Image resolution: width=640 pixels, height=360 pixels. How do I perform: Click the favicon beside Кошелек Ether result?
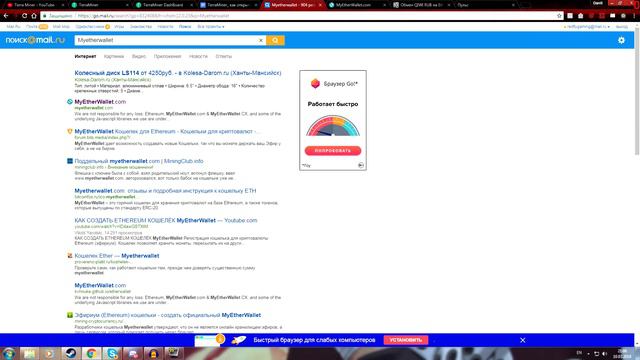pyautogui.click(x=70, y=256)
